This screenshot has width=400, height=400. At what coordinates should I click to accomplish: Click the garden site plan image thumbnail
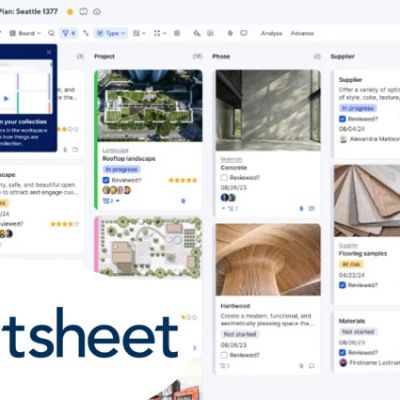[150, 247]
